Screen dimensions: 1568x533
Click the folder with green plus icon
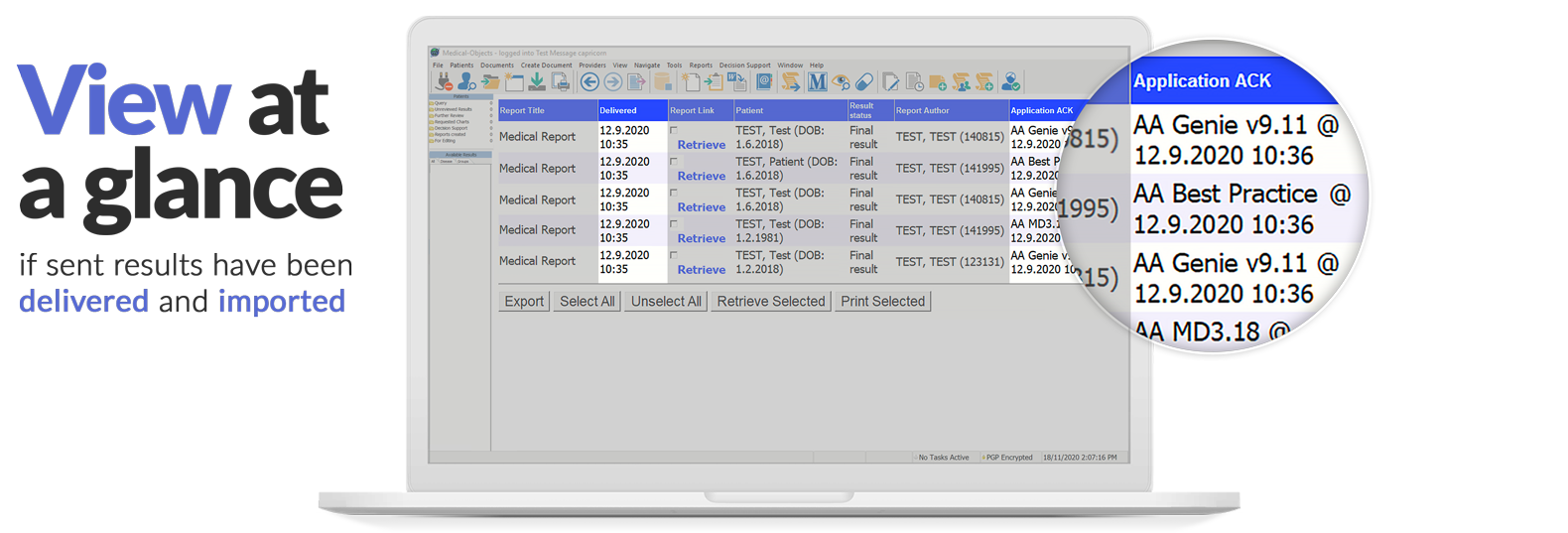[x=938, y=82]
